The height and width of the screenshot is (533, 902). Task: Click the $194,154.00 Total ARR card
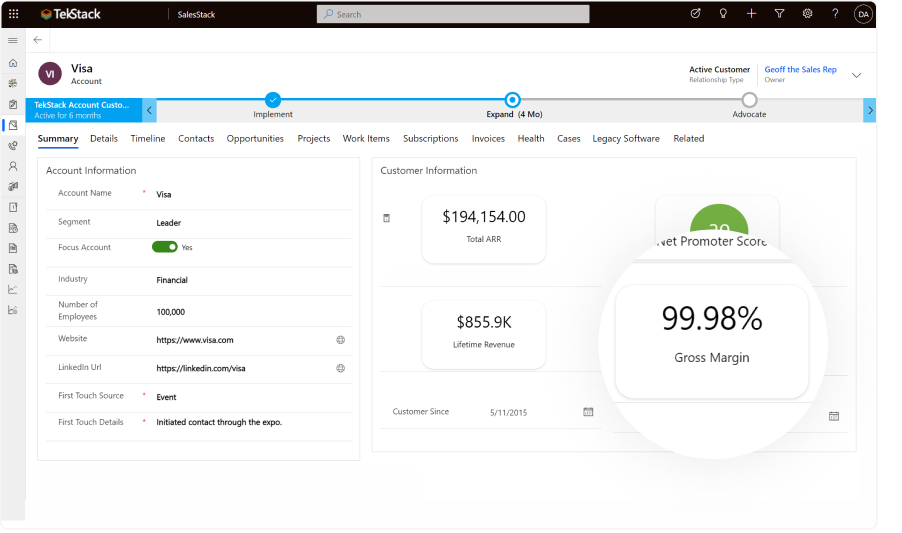coord(484,229)
